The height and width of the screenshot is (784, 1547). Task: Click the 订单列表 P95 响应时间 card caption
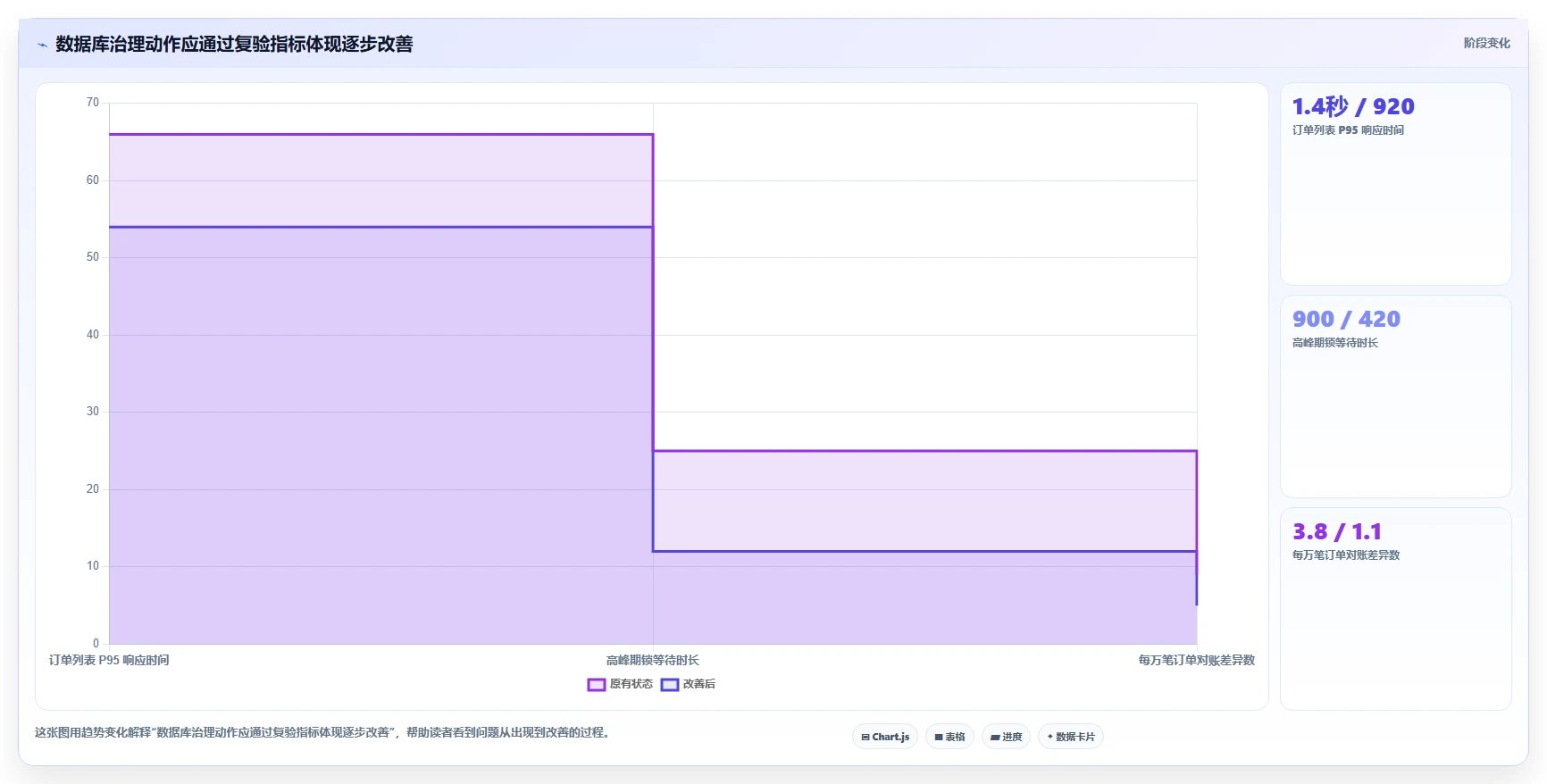point(1348,130)
